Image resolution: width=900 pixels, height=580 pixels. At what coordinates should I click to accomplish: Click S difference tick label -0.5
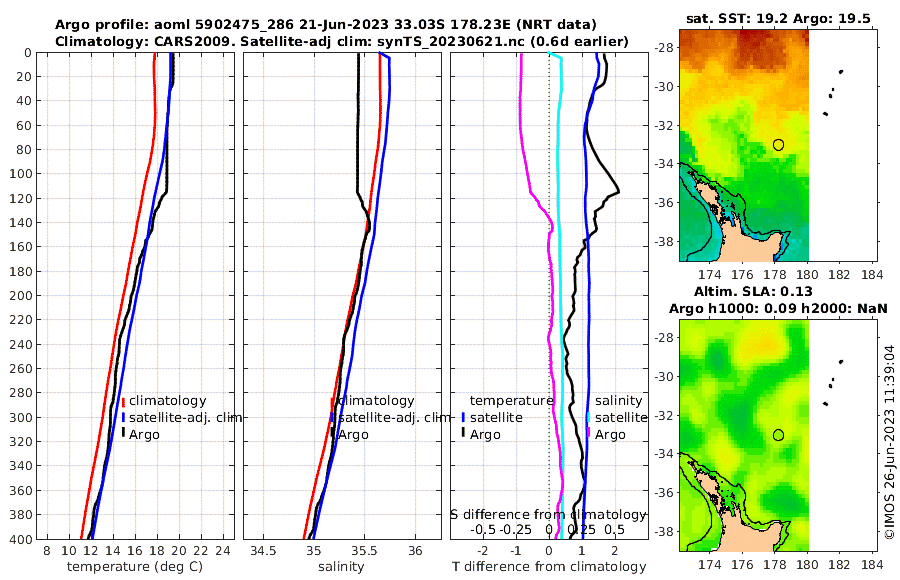pyautogui.click(x=483, y=530)
